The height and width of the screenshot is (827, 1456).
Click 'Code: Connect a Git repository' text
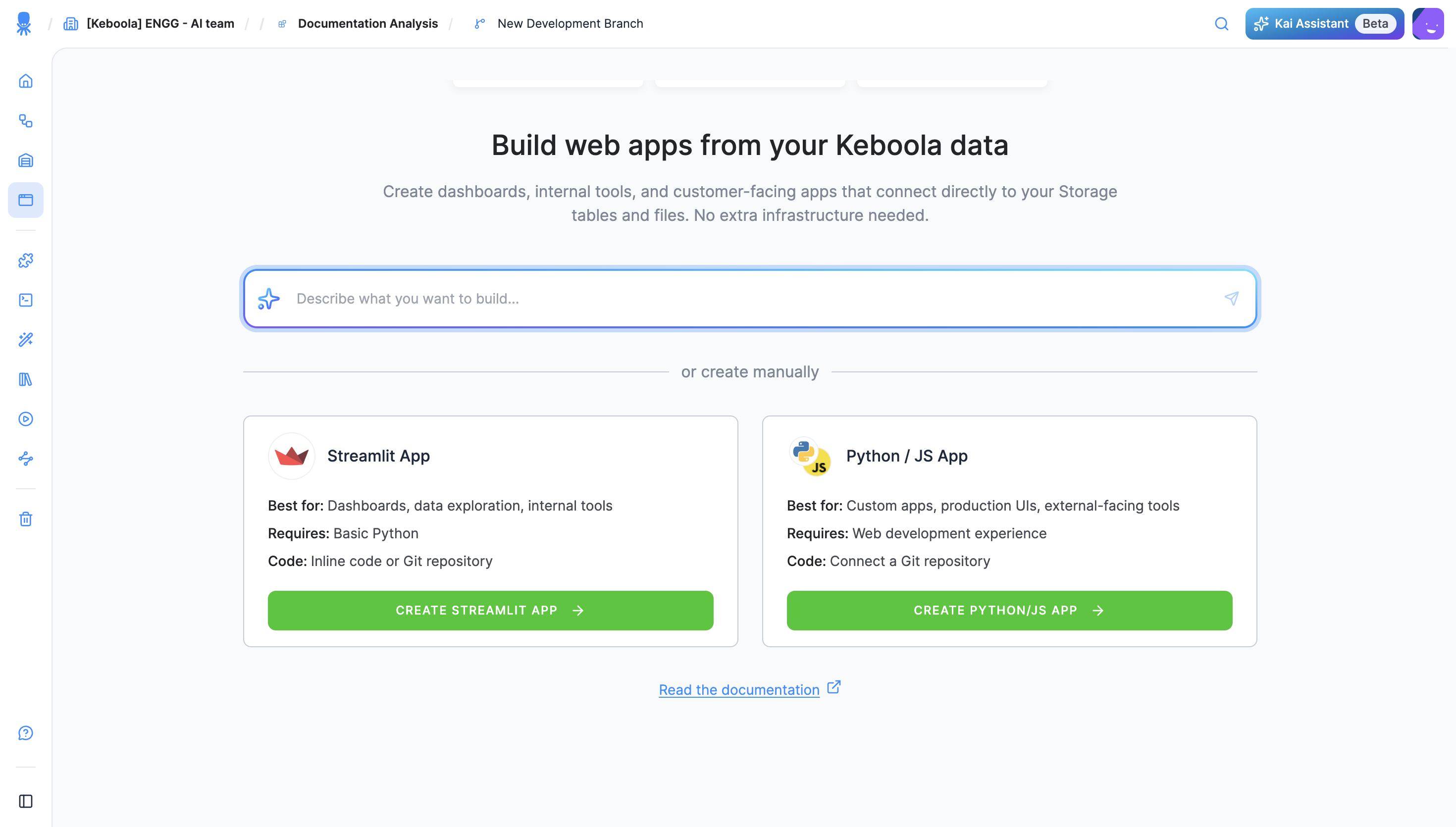888,561
